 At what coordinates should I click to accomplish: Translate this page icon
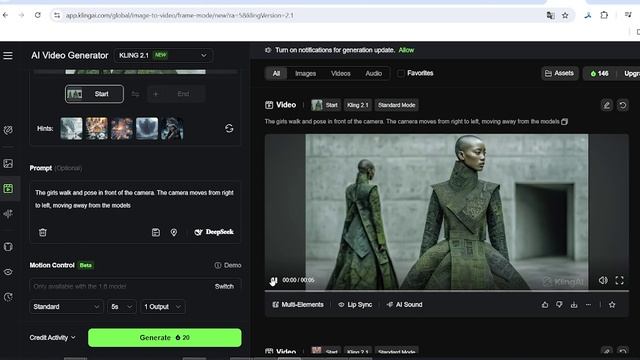pyautogui.click(x=550, y=16)
